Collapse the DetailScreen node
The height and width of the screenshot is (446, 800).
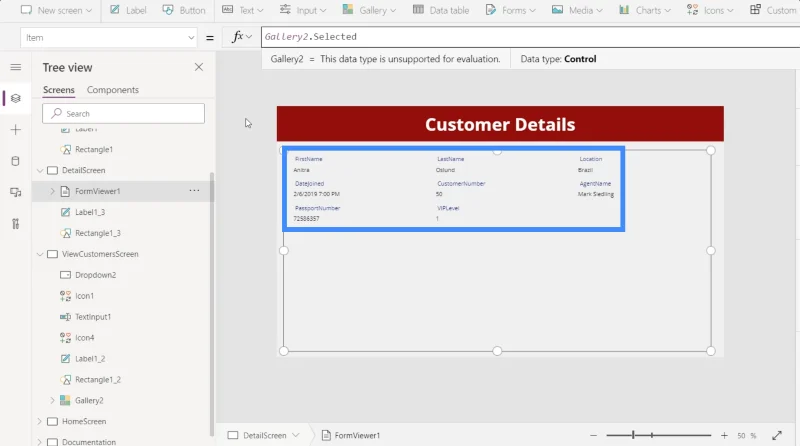coord(40,170)
